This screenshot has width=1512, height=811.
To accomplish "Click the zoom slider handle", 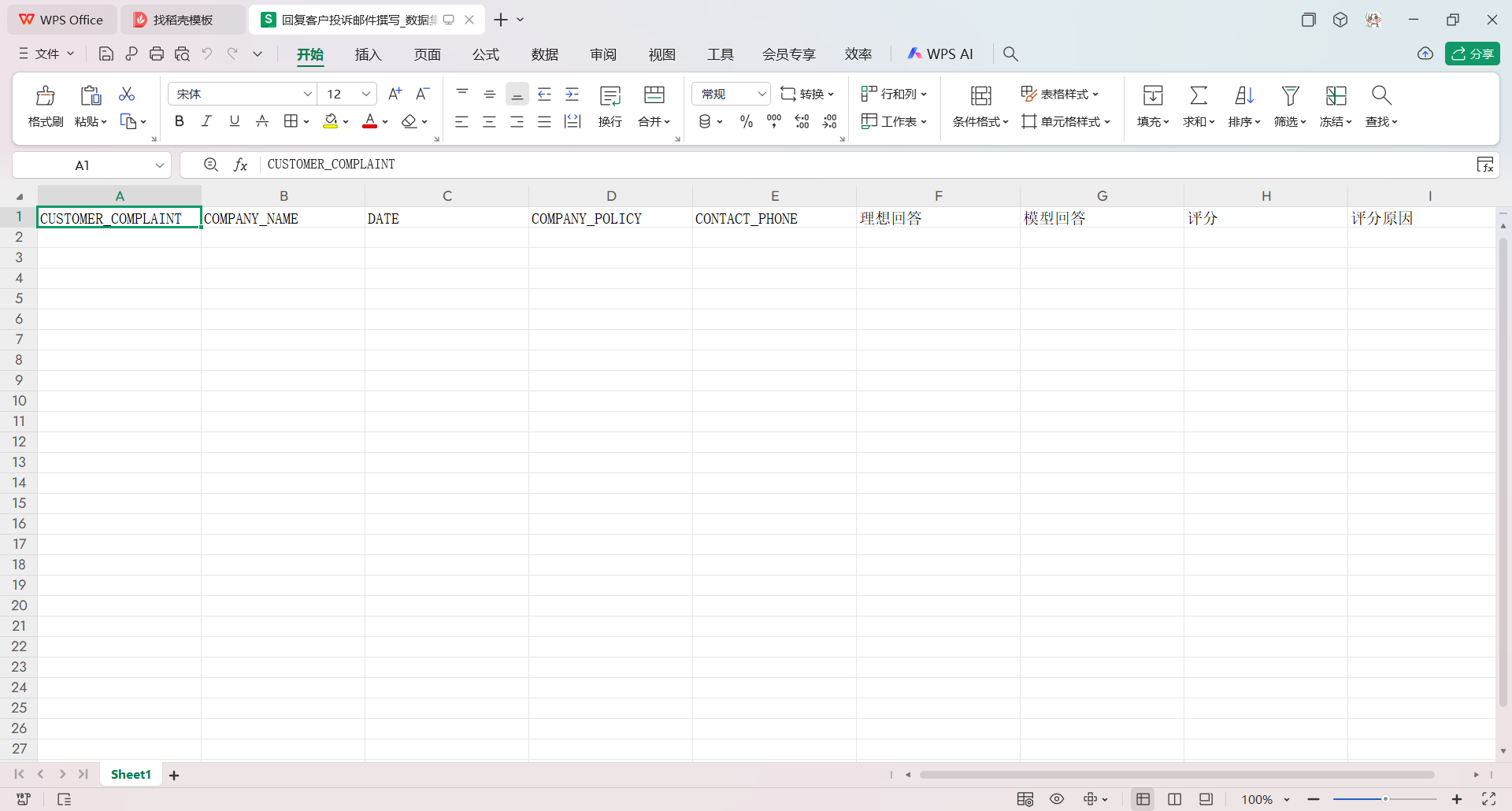I will pos(1384,799).
